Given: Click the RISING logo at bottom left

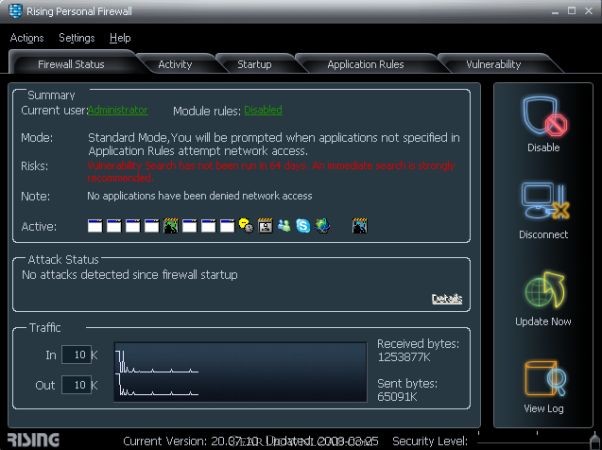Looking at the screenshot, I should (33, 440).
